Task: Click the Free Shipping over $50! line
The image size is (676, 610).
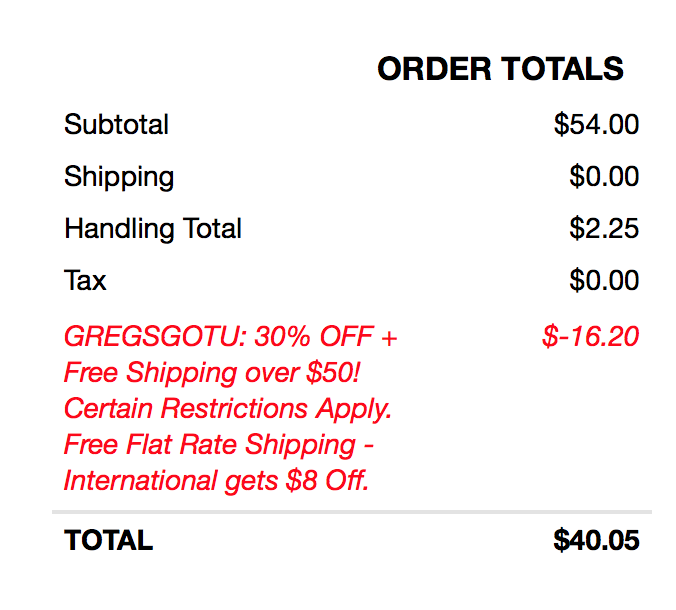Action: point(211,372)
